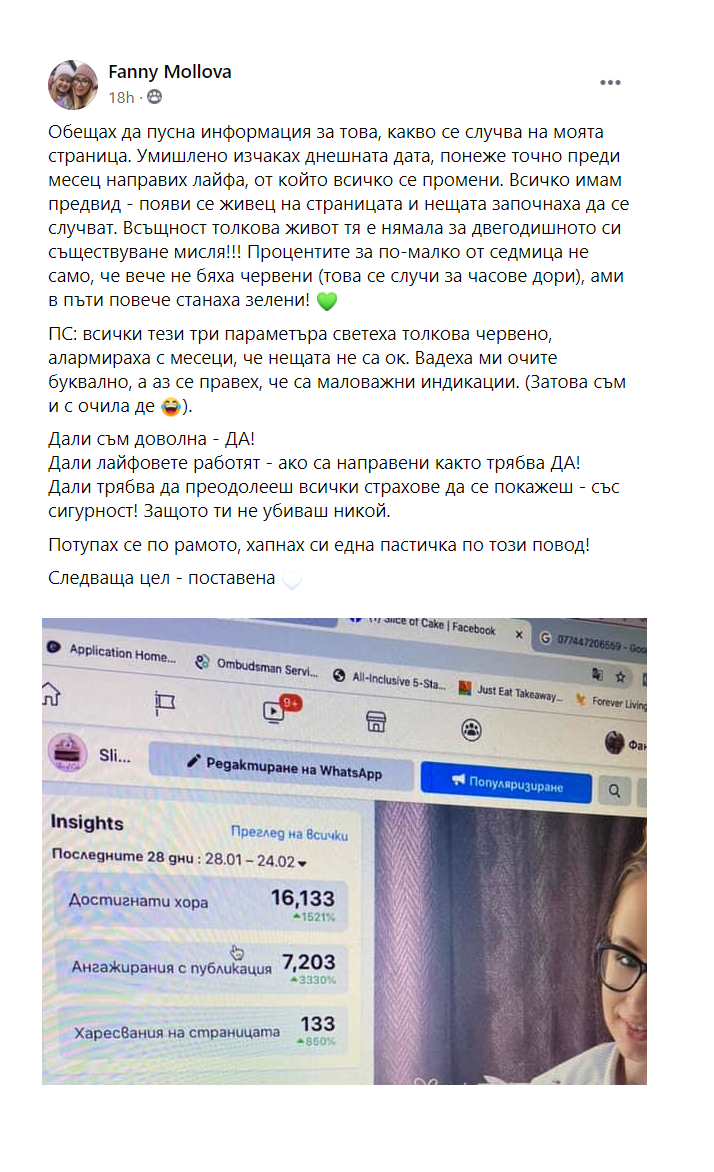
Task: Click the blue Популяризиране button
Action: tap(506, 783)
